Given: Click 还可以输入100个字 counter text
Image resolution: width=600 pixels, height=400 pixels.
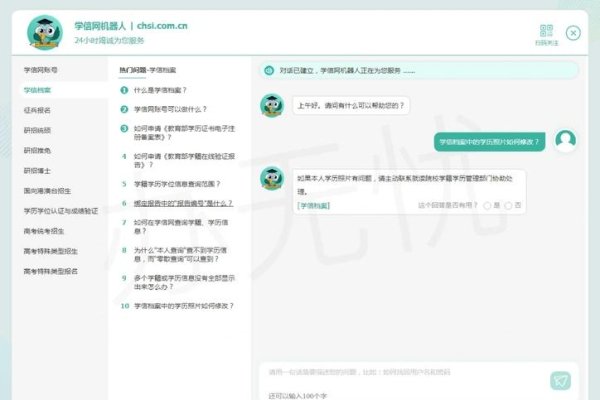Looking at the screenshot, I should 298,396.
